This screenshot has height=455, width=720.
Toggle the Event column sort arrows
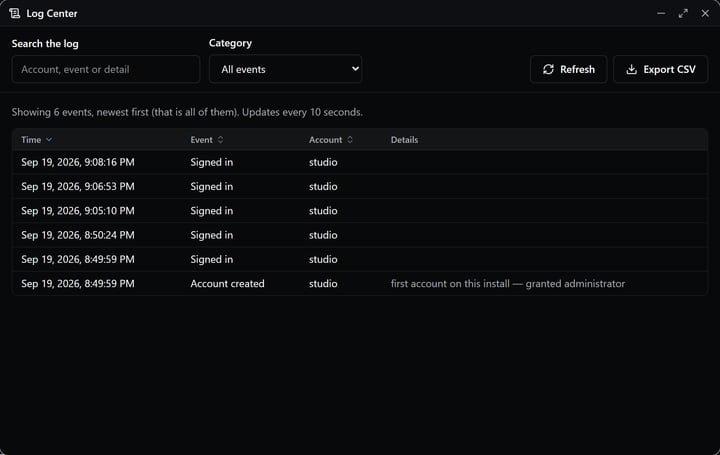[220, 140]
